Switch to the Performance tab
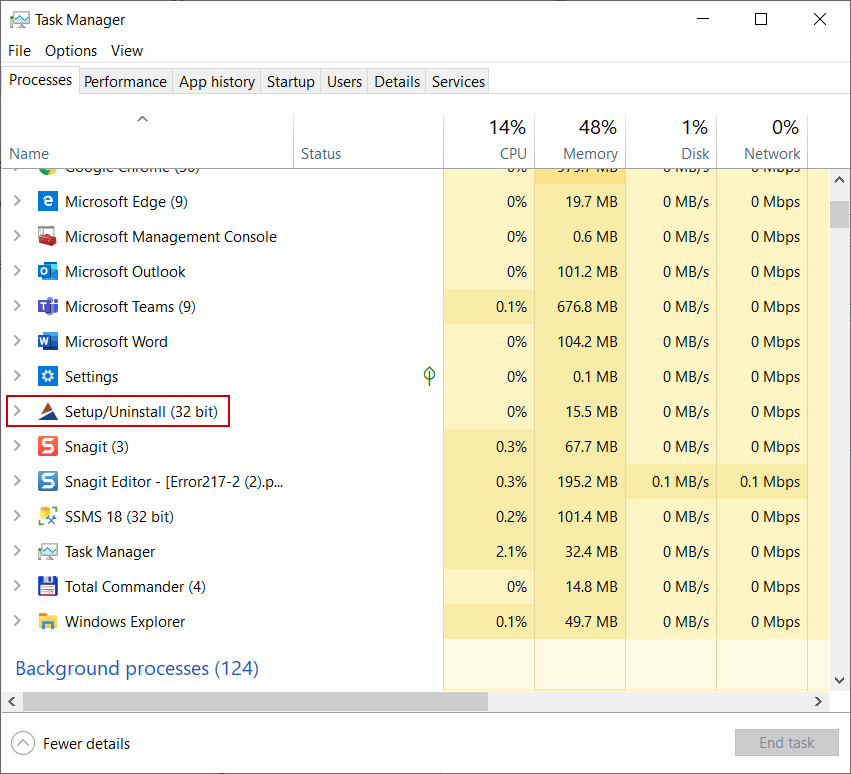The image size is (851, 774). [x=125, y=81]
